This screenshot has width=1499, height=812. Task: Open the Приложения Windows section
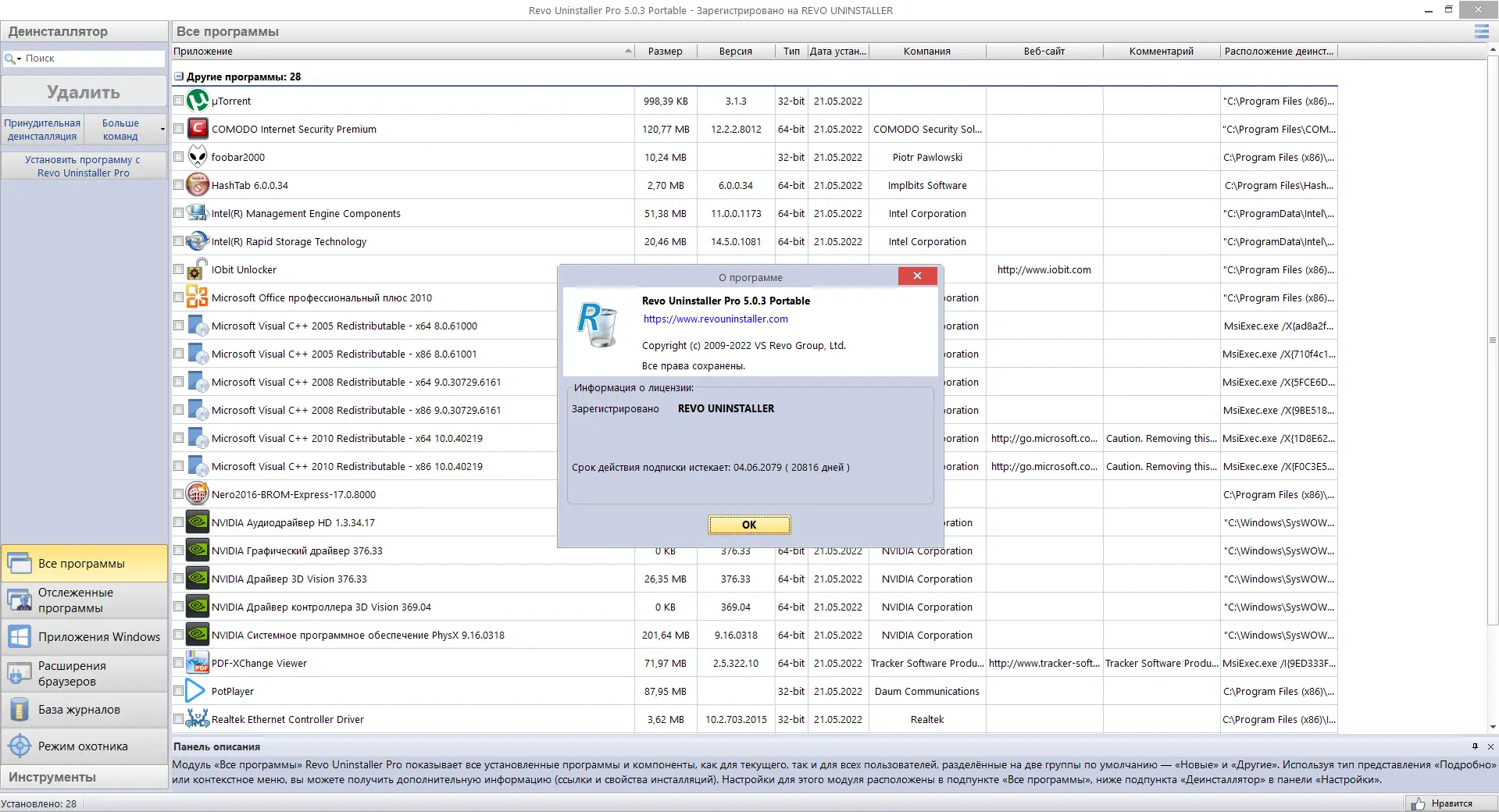click(x=84, y=637)
